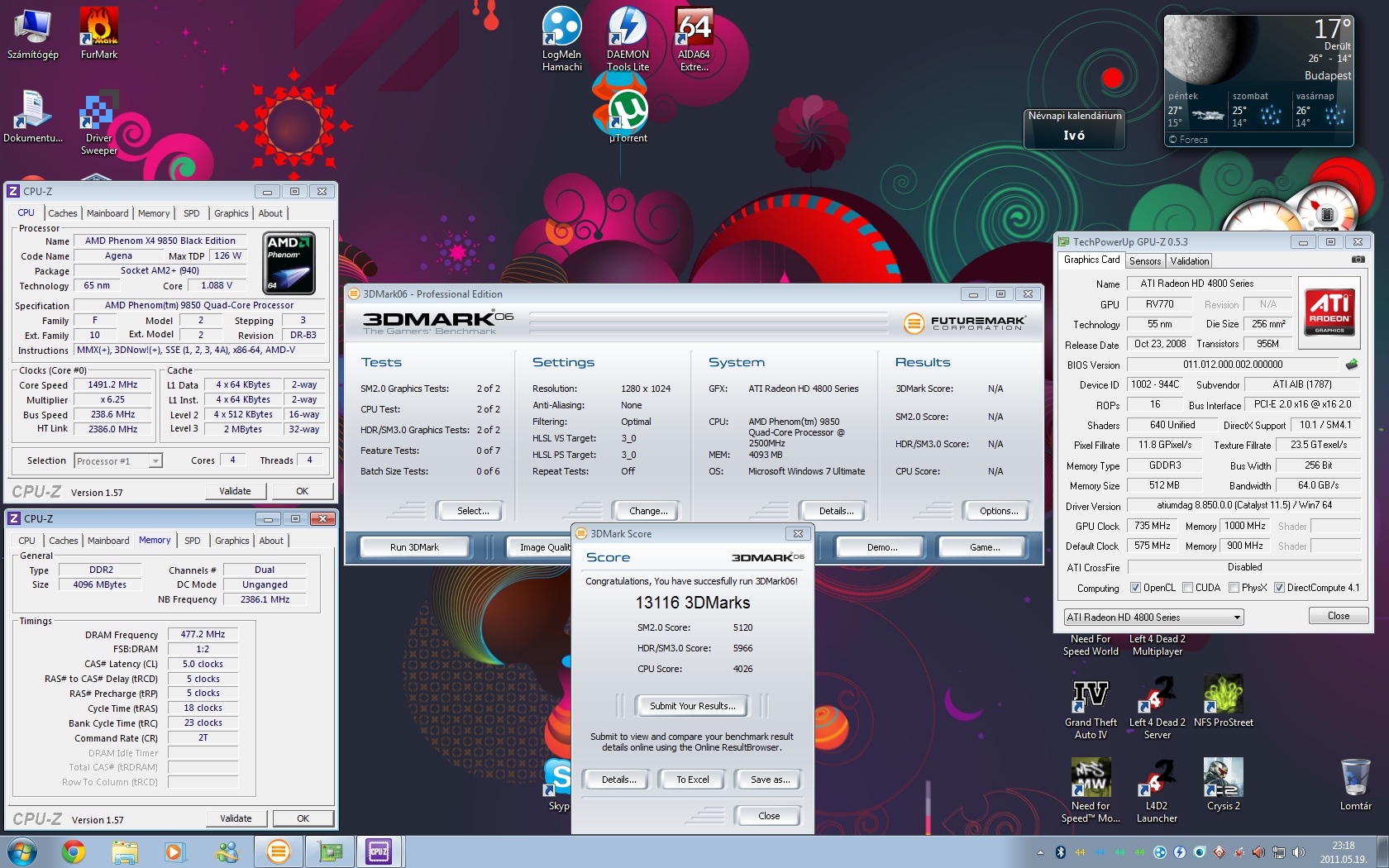Switch to 3DMark06 taskbar button
Screen dimensions: 1389x868
(279, 851)
